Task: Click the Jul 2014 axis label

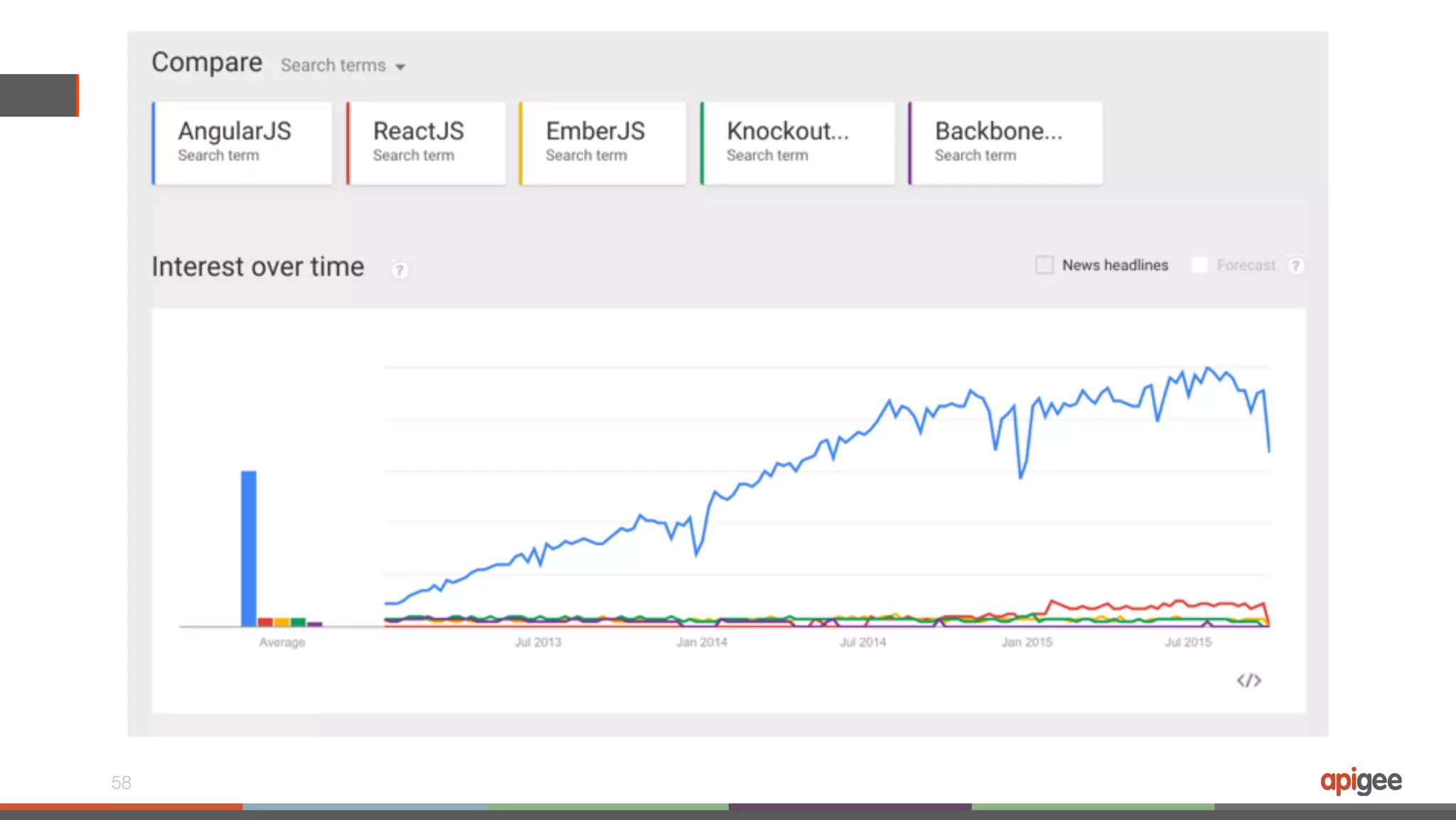Action: [863, 642]
